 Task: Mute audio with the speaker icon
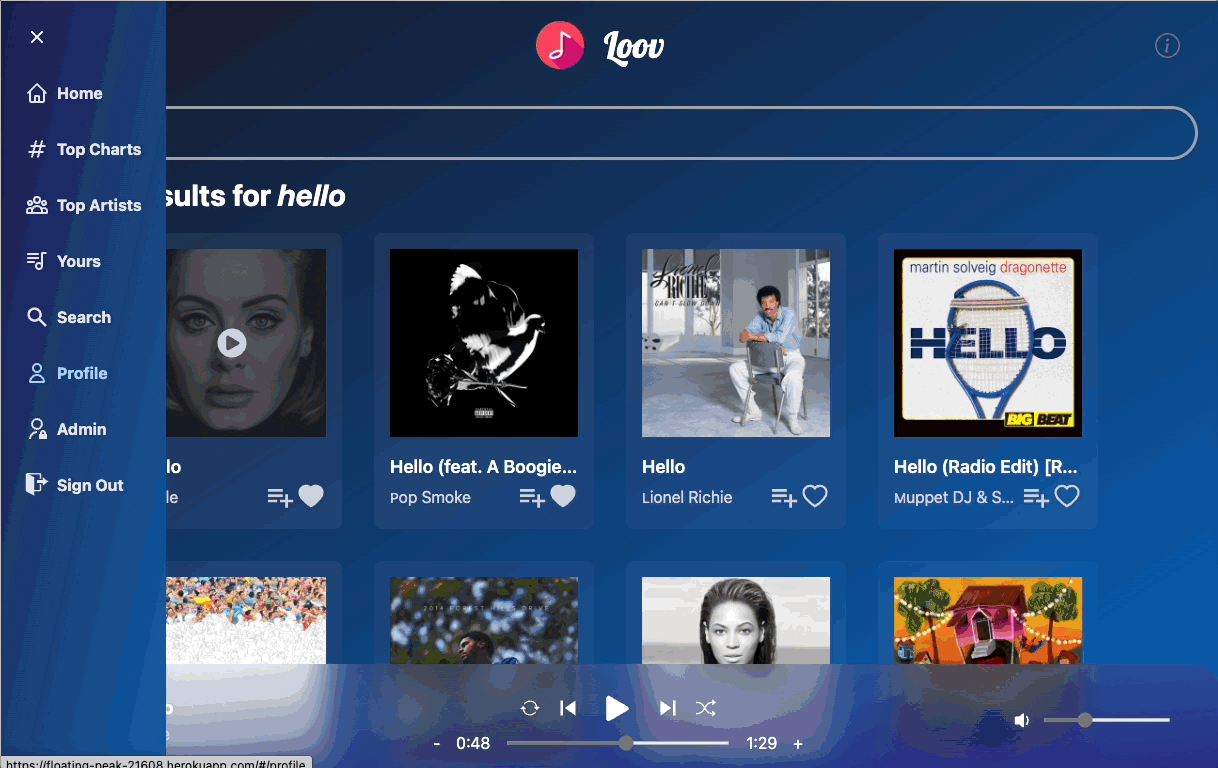1021,720
